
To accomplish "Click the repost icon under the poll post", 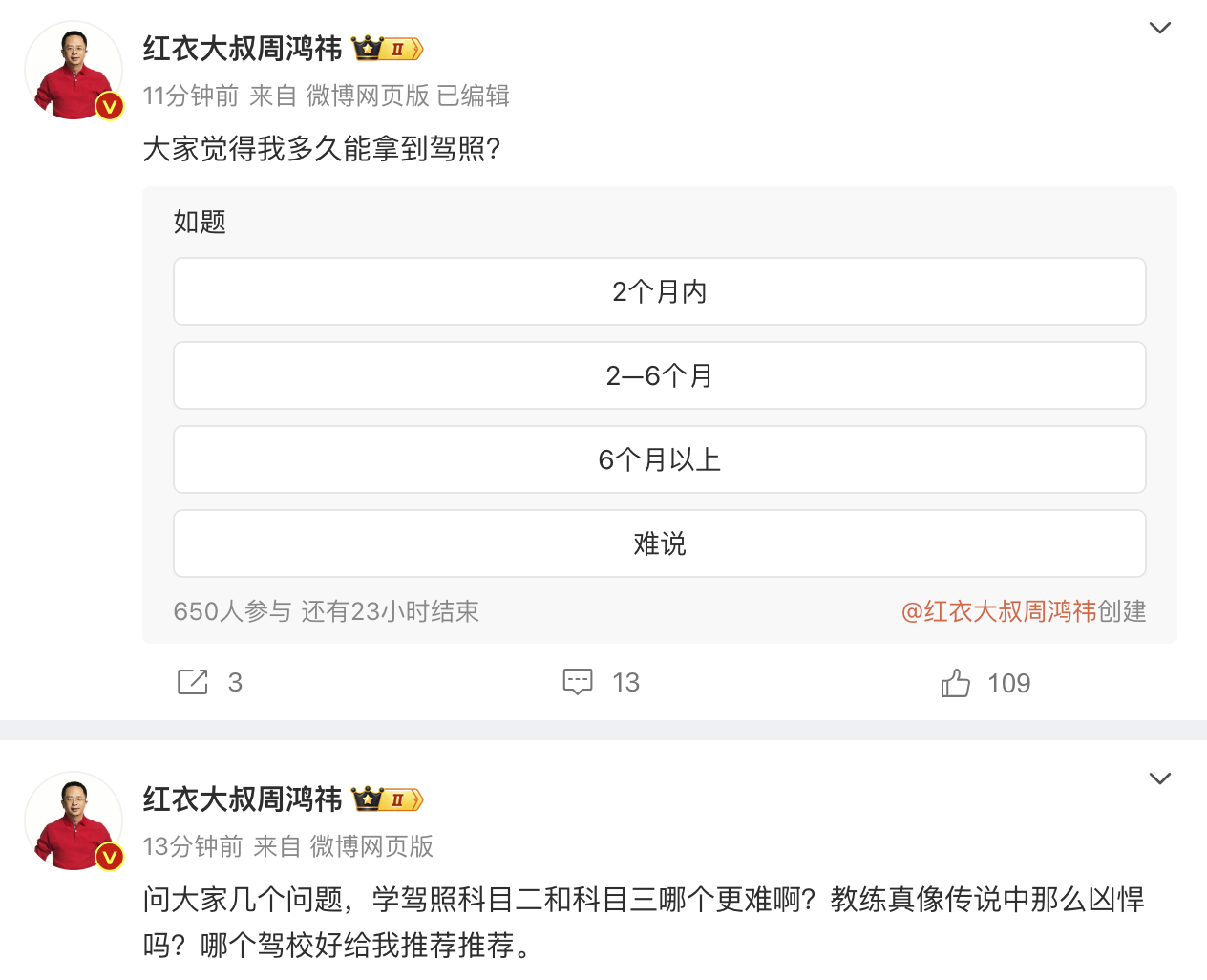I will click(x=193, y=682).
